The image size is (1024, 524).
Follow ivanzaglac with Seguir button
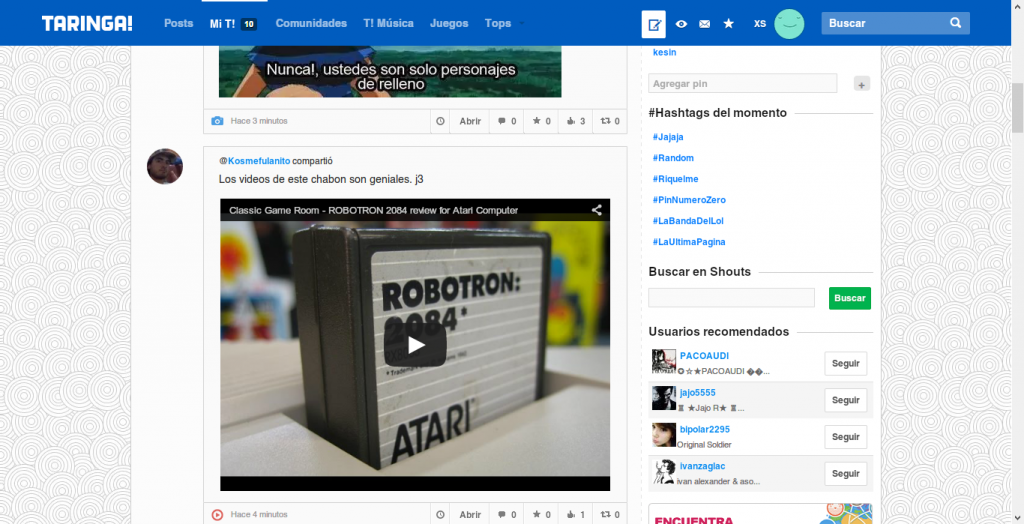tap(846, 474)
